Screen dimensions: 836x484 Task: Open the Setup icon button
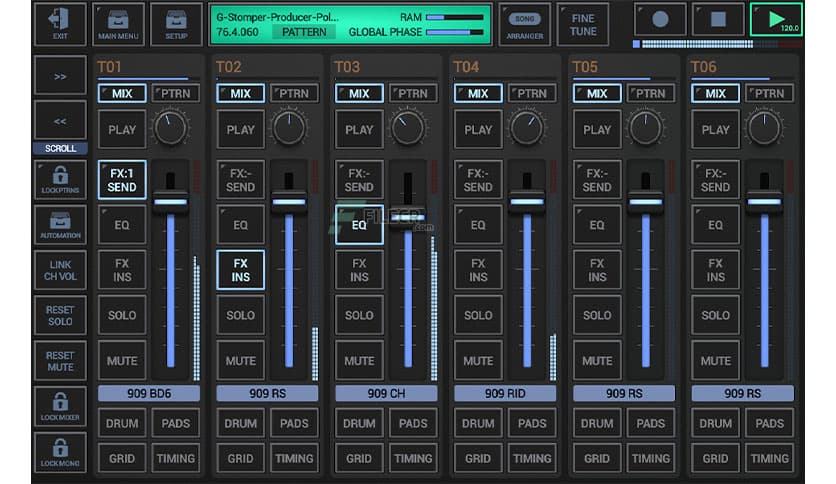pos(176,23)
